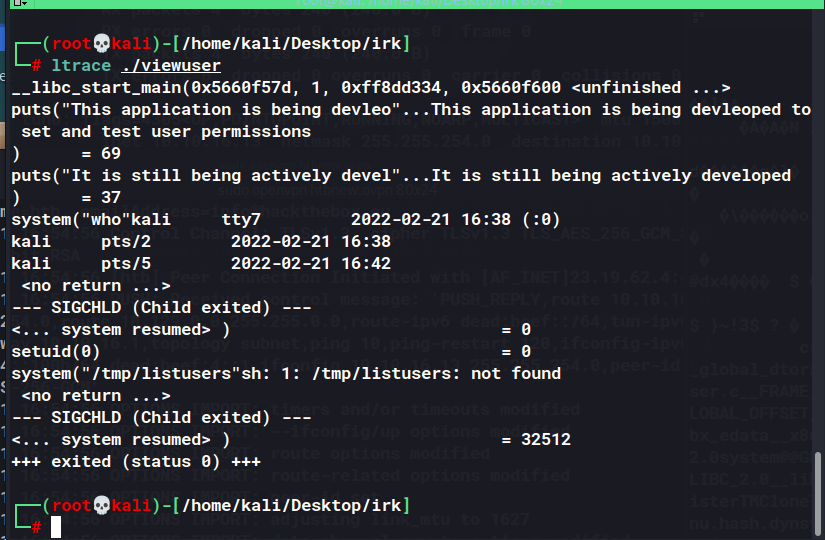Click the skull icon in the bottom prompt
This screenshot has height=540, width=825.
102,506
